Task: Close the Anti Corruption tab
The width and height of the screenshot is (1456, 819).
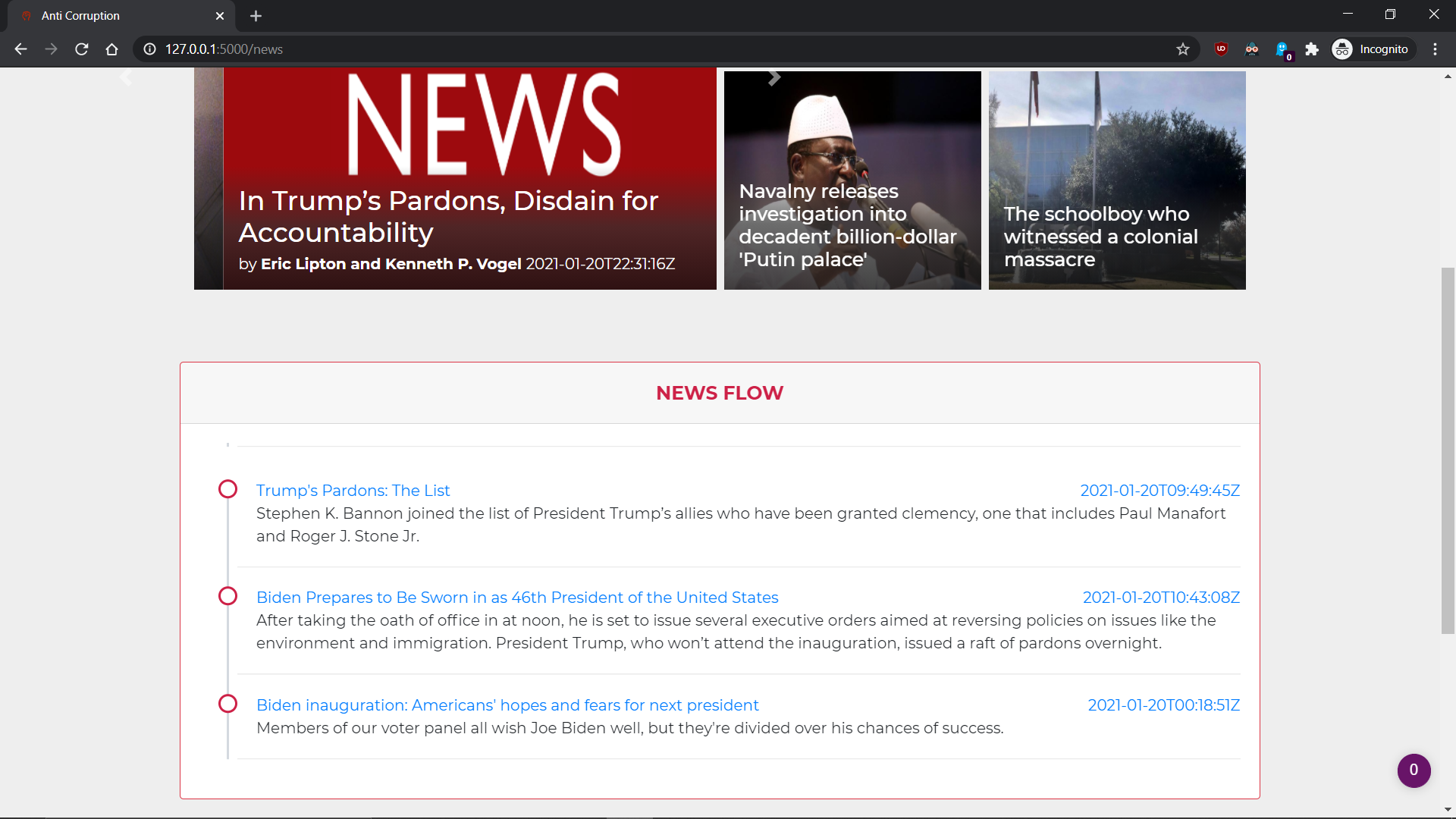Action: coord(220,16)
